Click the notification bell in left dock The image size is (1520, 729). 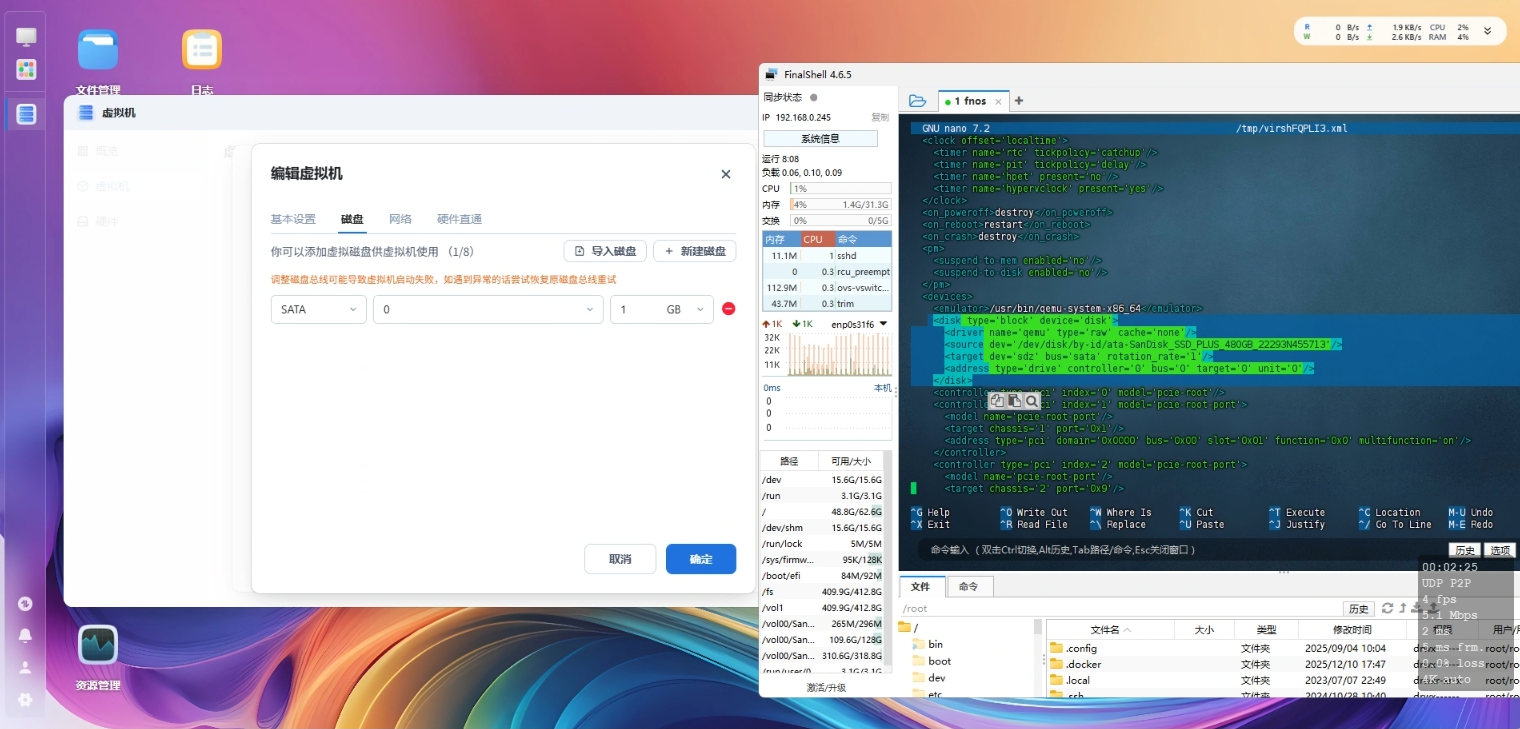coord(25,635)
